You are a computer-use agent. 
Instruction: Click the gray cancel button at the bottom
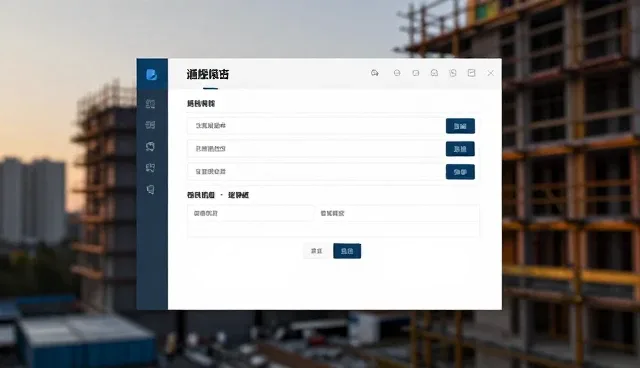(317, 251)
